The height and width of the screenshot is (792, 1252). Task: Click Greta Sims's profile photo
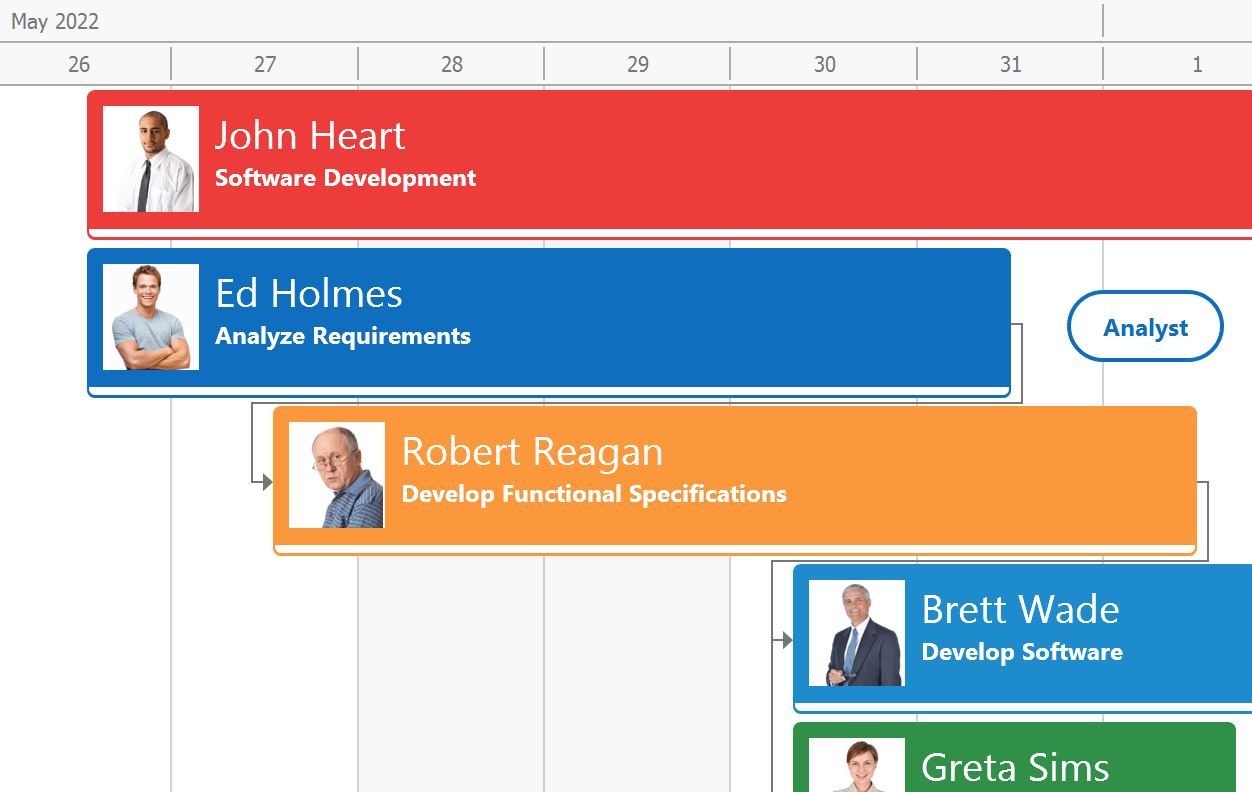[x=857, y=766]
